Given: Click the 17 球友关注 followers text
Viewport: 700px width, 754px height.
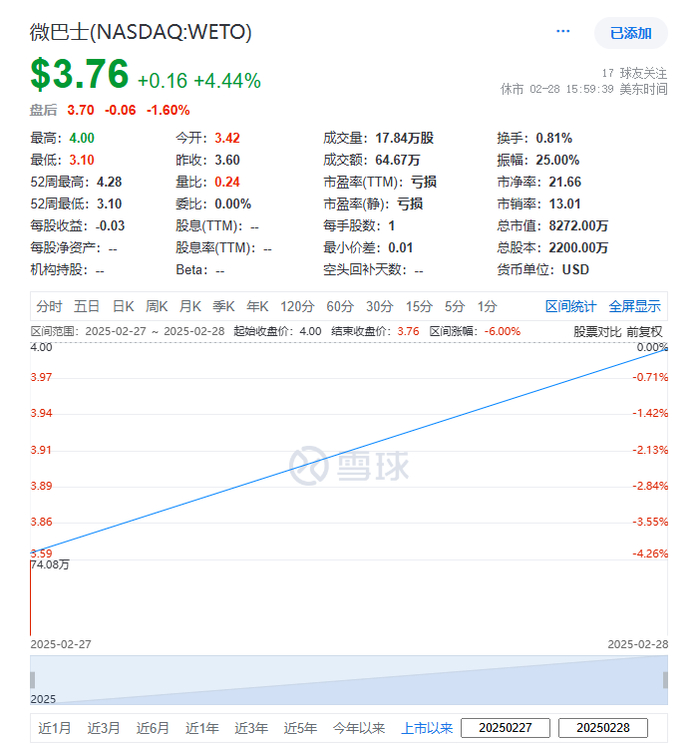Looking at the screenshot, I should [x=634, y=73].
